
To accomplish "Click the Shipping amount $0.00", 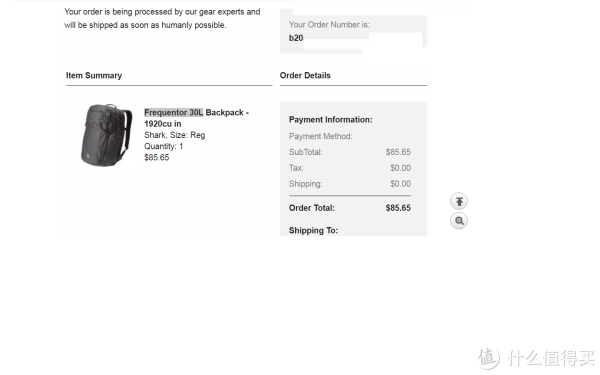I will [x=400, y=184].
